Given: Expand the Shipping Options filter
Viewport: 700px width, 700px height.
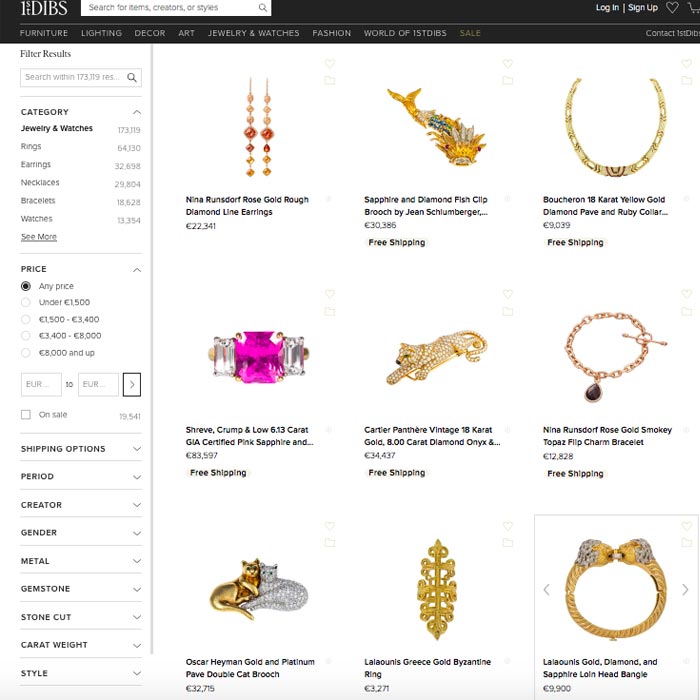Looking at the screenshot, I should 81,449.
